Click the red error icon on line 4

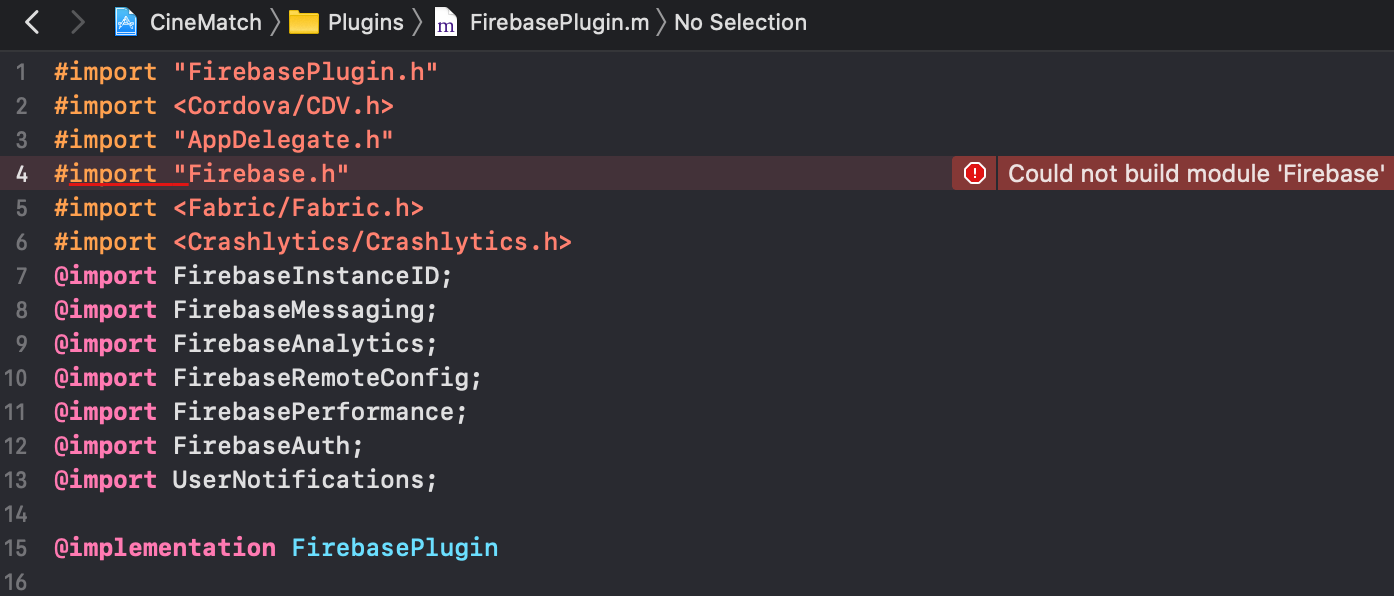point(974,174)
